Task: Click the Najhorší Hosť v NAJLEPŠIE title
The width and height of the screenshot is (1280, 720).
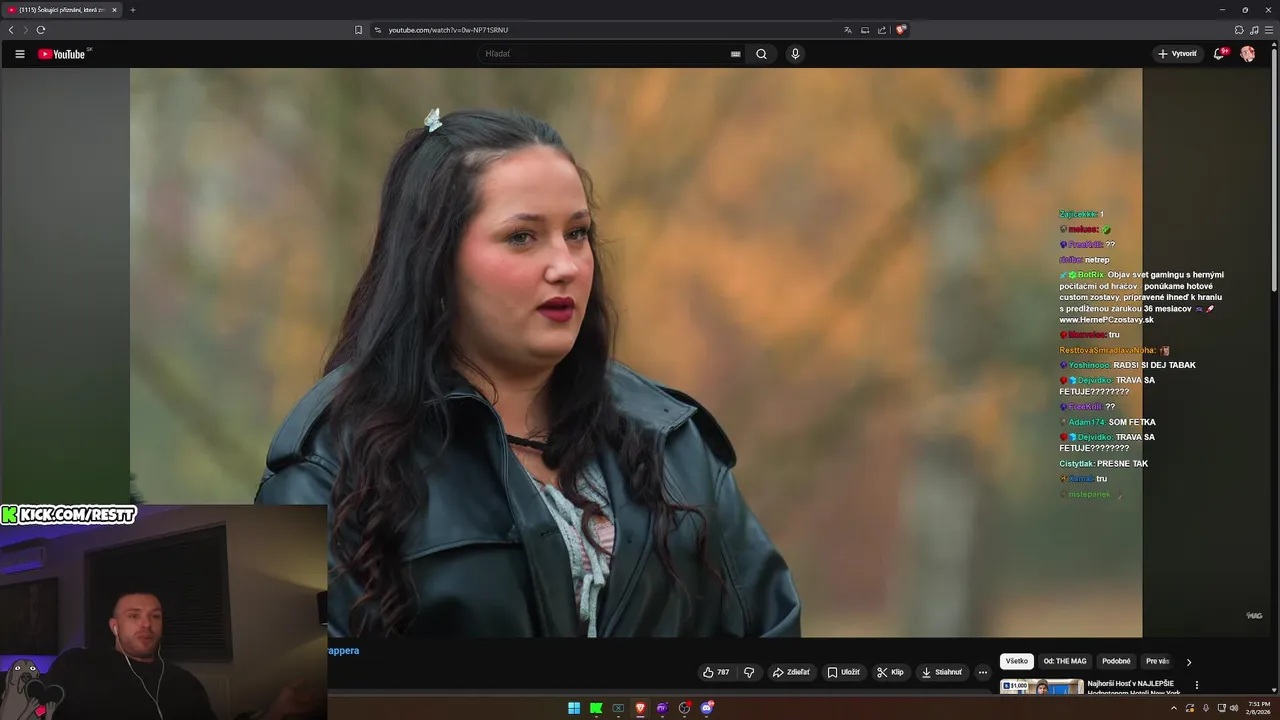Action: pos(1131,684)
